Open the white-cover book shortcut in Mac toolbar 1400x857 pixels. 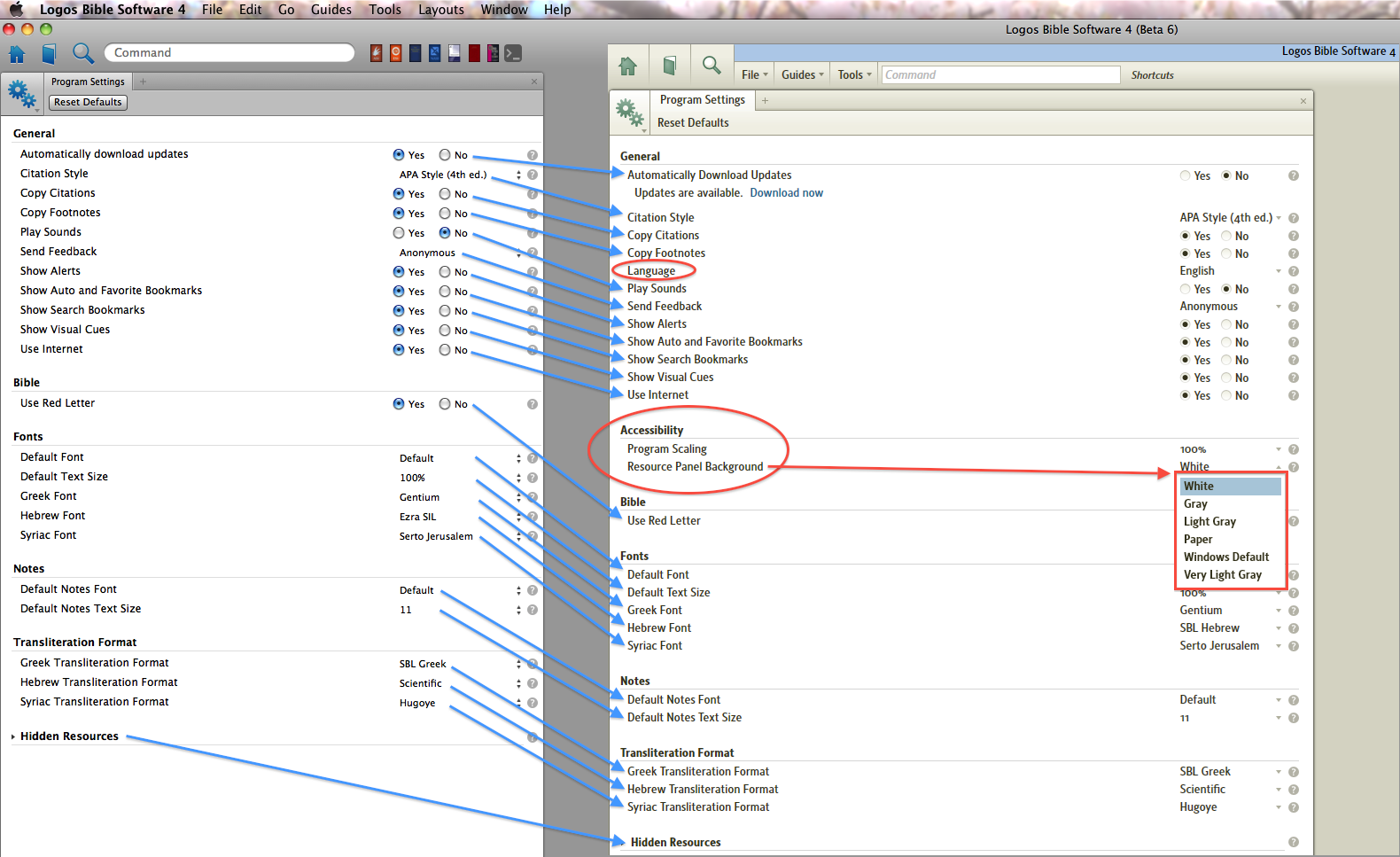(x=454, y=53)
